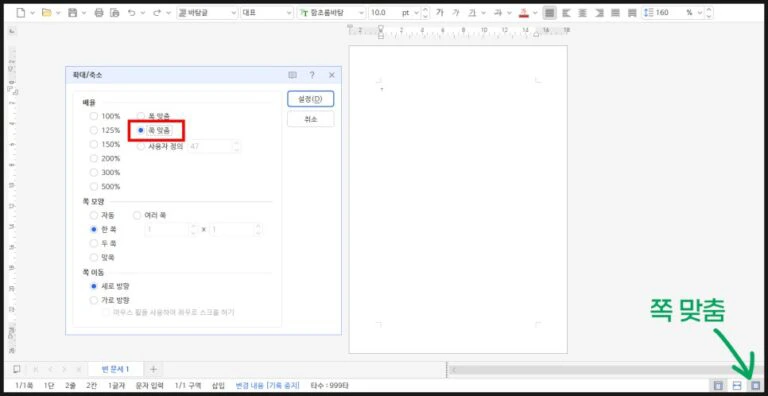Select the 여러 쪽 radio button
Image resolution: width=768 pixels, height=396 pixels.
pos(137,215)
